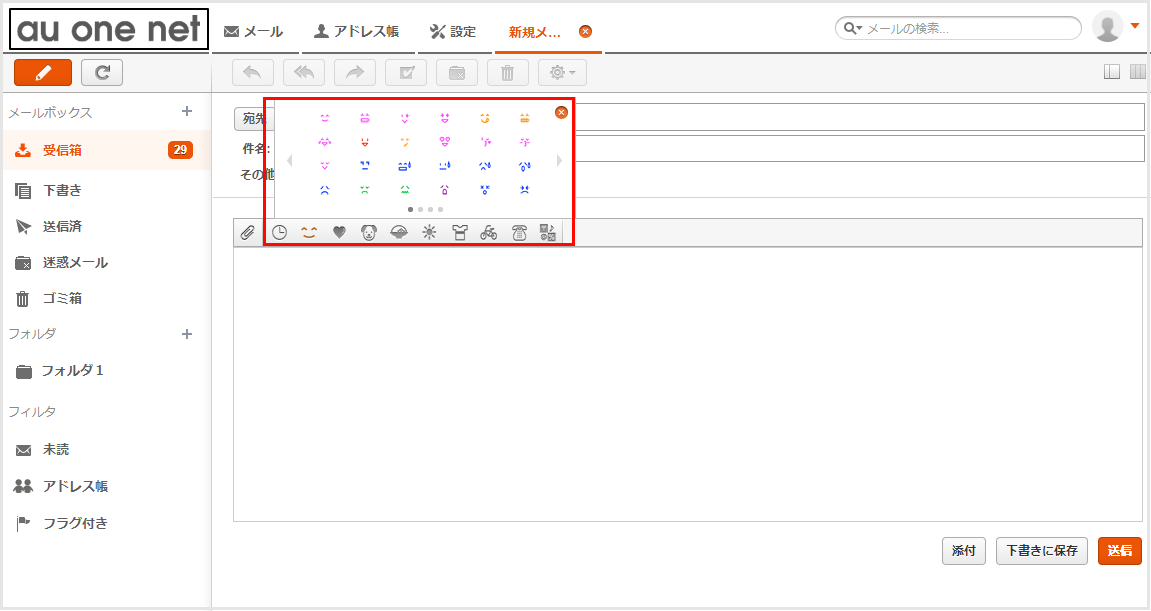Select the dog animal emoji category
The height and width of the screenshot is (611, 1151).
368,233
